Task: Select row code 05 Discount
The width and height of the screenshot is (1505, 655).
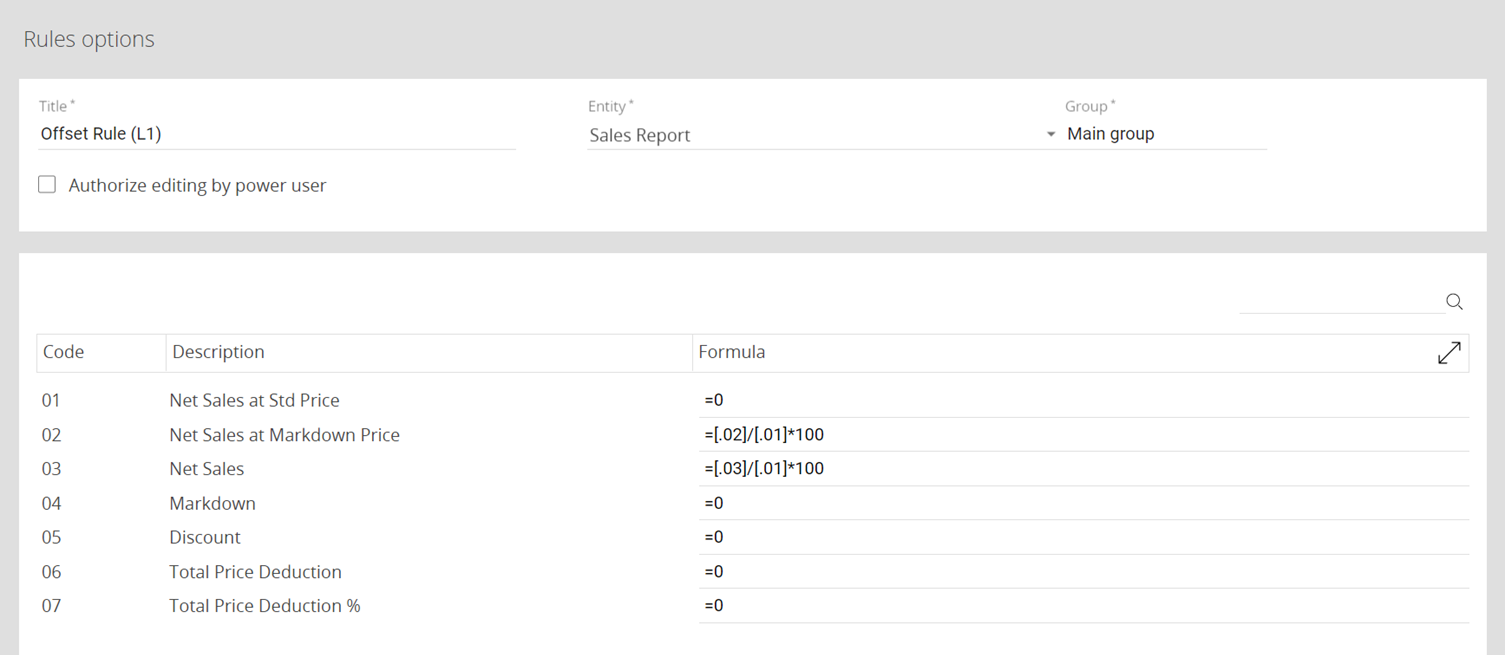Action: coord(51,537)
